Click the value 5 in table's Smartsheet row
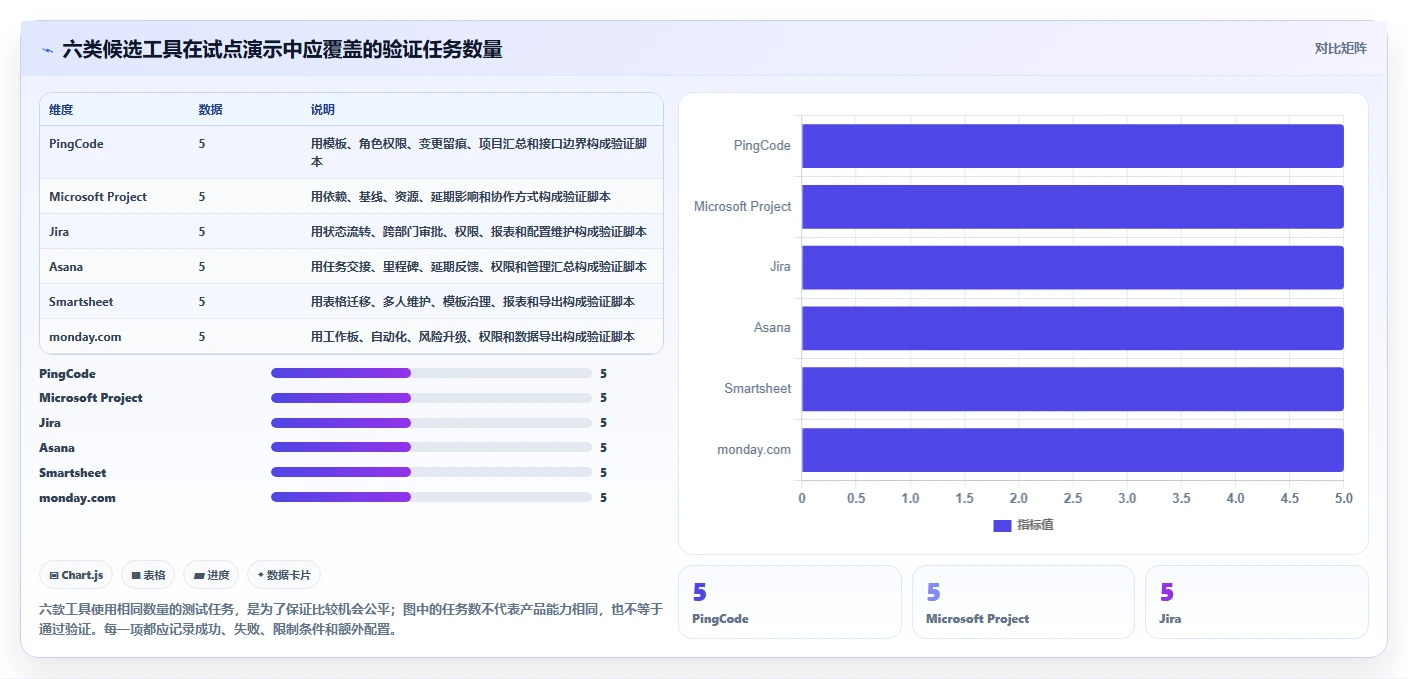The width and height of the screenshot is (1408, 679). click(x=202, y=302)
